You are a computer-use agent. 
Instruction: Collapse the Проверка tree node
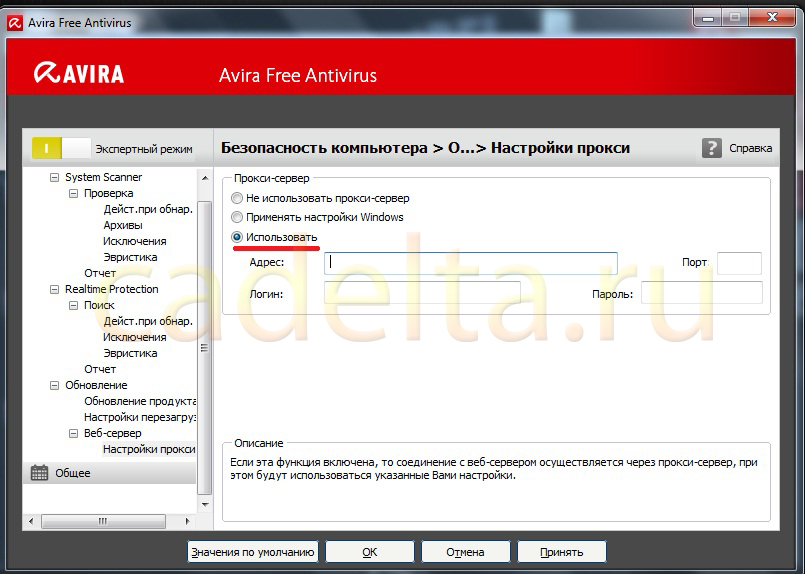click(73, 194)
